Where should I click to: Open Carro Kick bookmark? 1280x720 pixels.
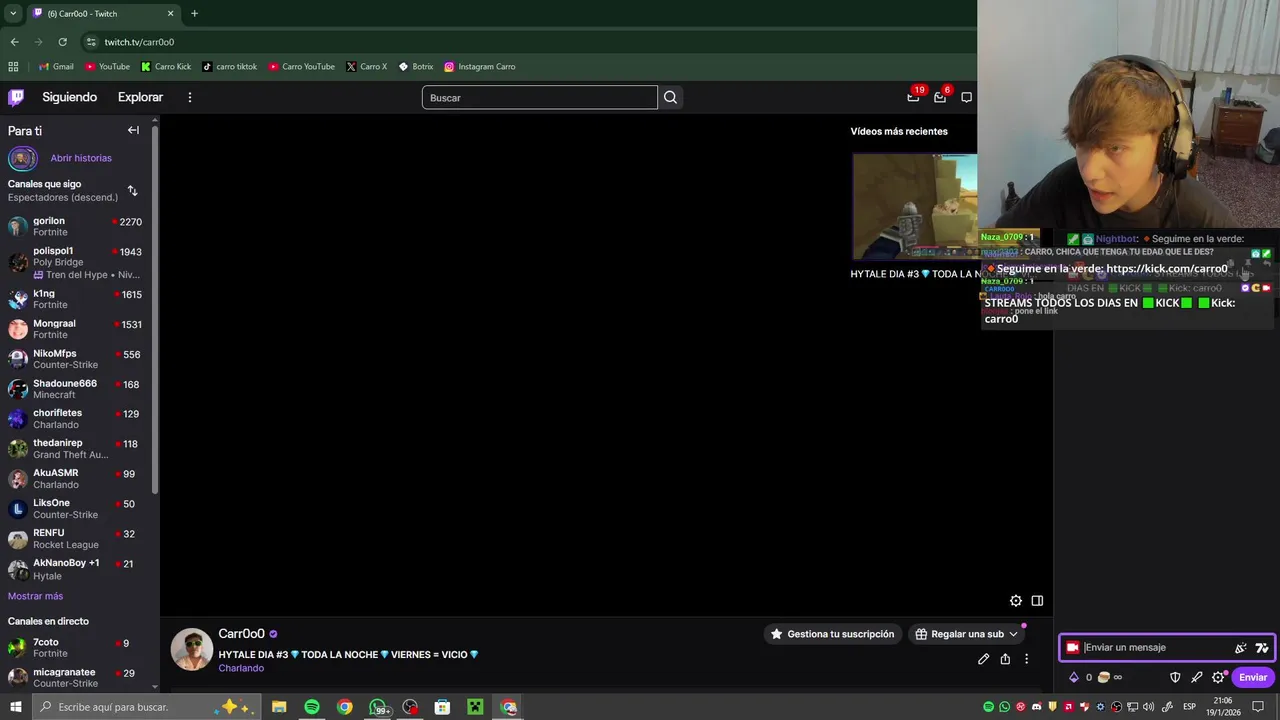[x=166, y=67]
